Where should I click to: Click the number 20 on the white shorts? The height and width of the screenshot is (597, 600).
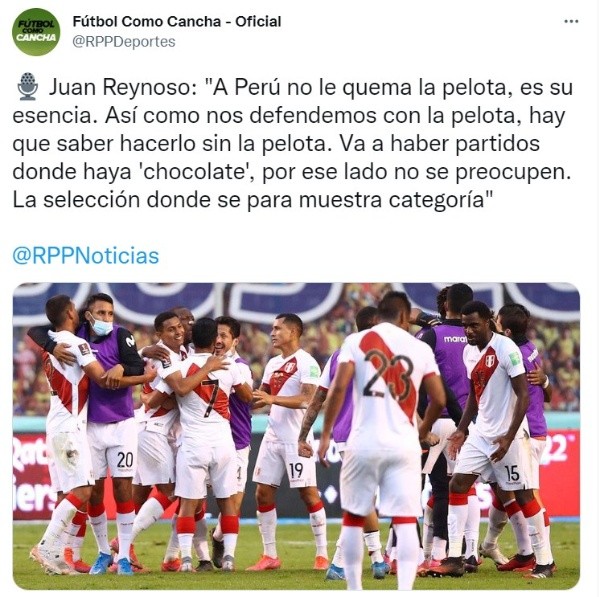point(124,460)
